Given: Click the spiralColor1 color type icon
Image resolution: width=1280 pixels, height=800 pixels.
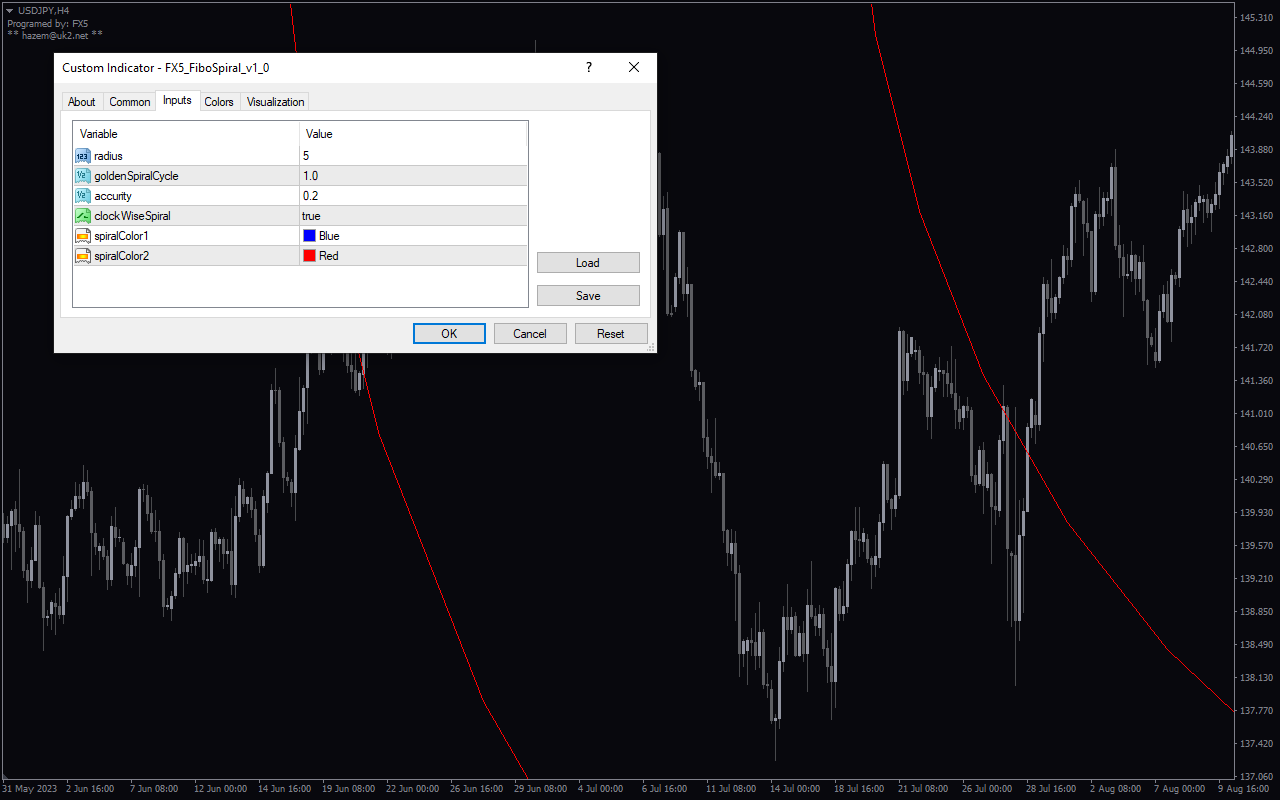Looking at the screenshot, I should [x=83, y=236].
